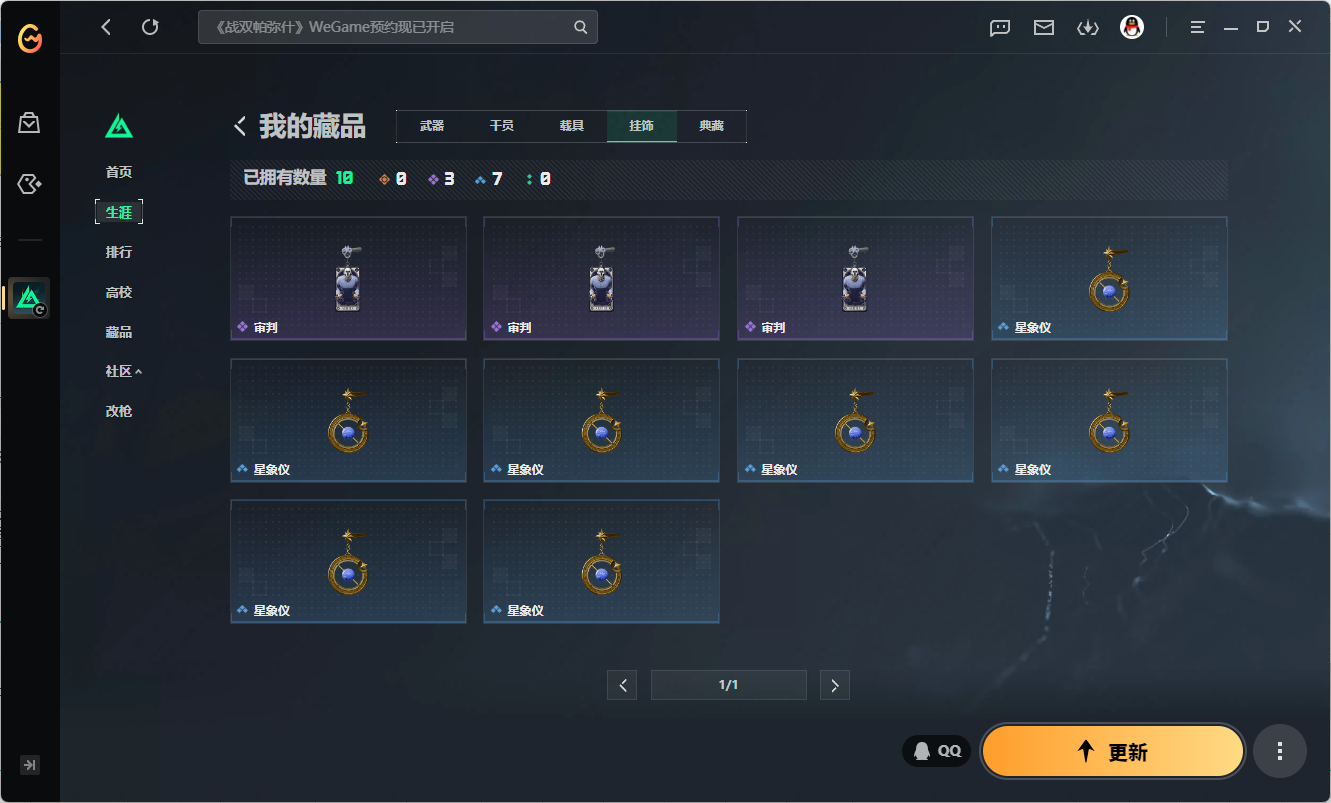Open the 高校 menu item
Image resolution: width=1331 pixels, height=803 pixels.
tap(119, 292)
